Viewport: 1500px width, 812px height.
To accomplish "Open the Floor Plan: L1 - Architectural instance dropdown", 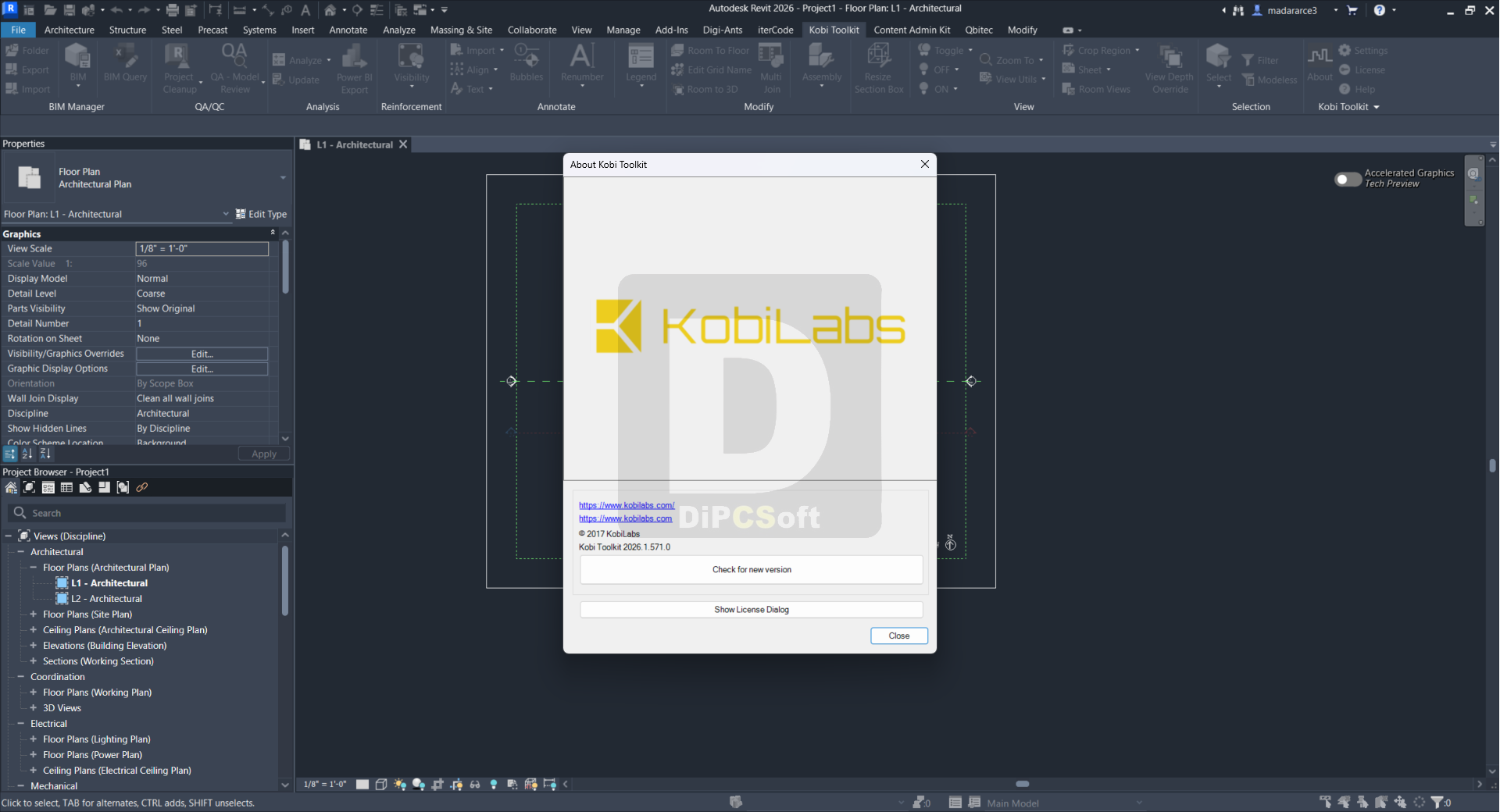I will tap(226, 214).
